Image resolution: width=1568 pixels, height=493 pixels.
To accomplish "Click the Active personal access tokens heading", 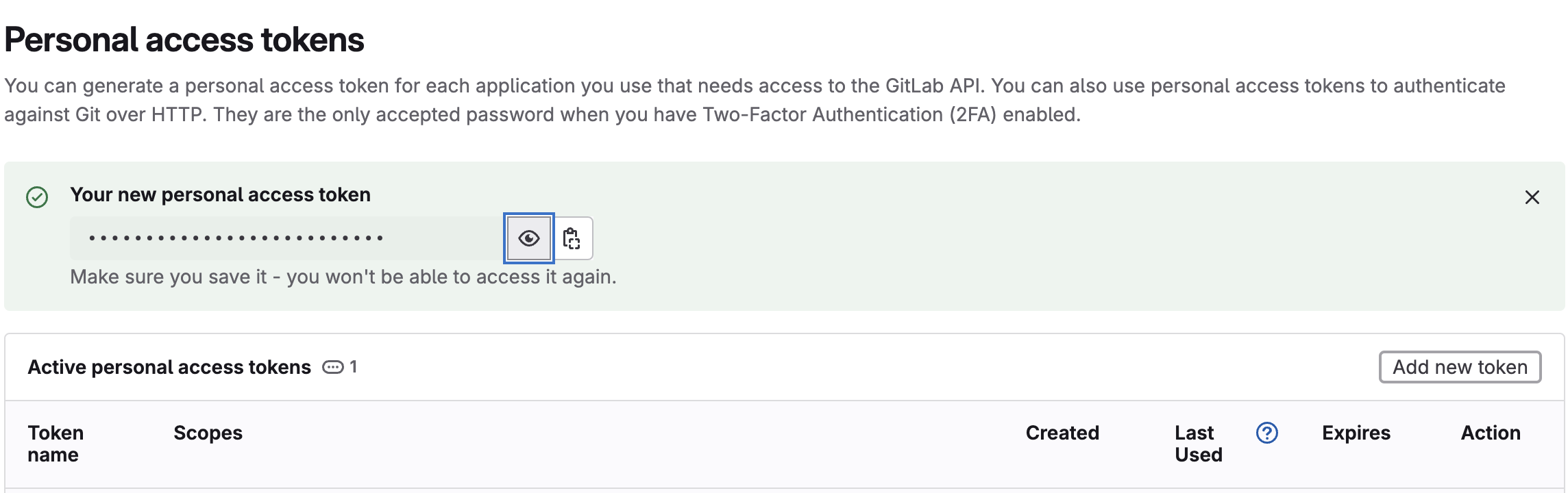I will coord(169,367).
